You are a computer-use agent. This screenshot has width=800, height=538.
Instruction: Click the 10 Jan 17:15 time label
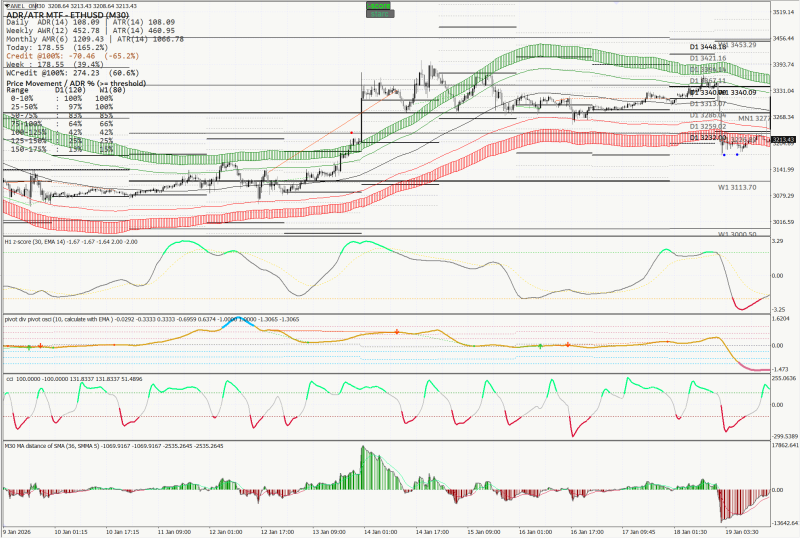122,532
